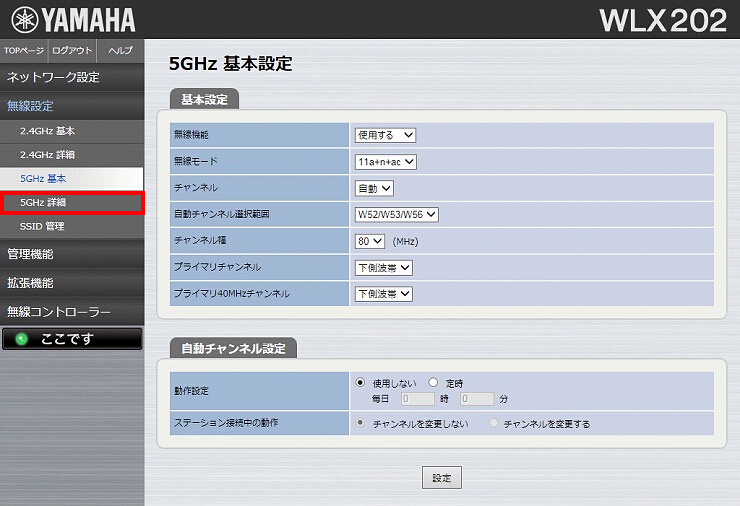Expand the 管理機能 menu
Image resolution: width=740 pixels, height=506 pixels.
[72, 254]
